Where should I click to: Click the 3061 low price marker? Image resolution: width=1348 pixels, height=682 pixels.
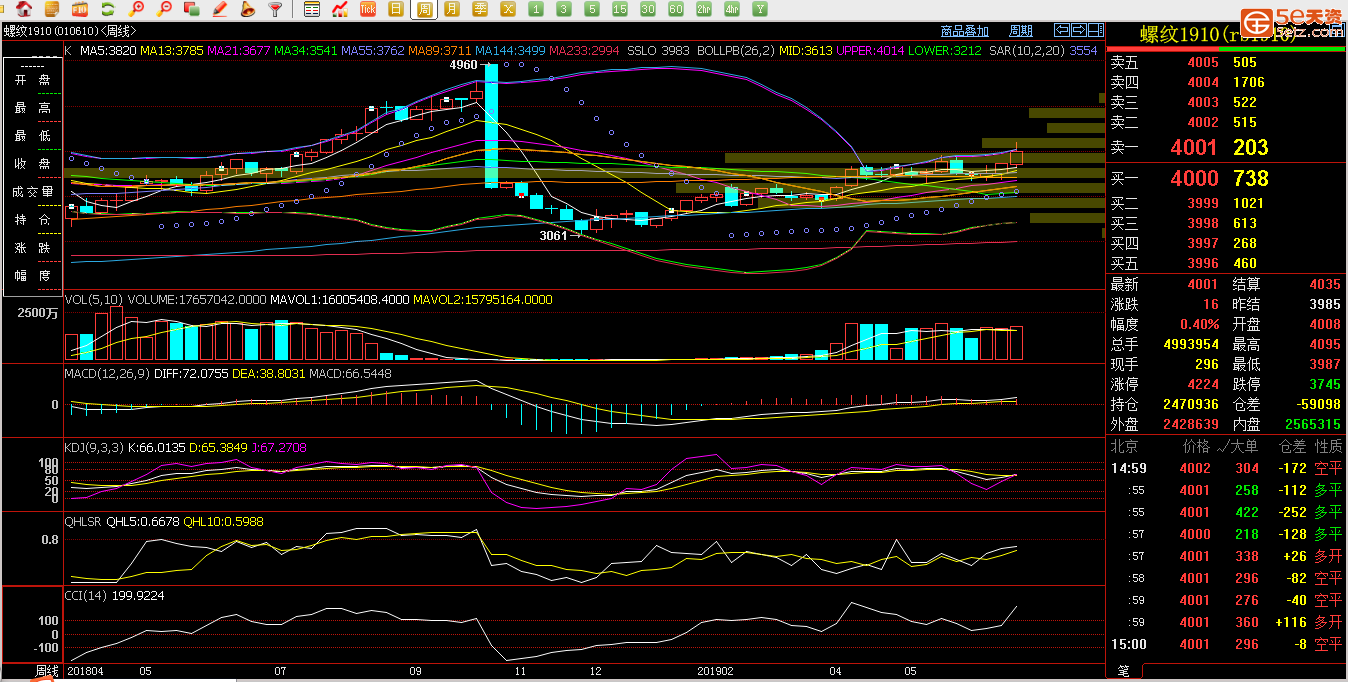coord(553,236)
